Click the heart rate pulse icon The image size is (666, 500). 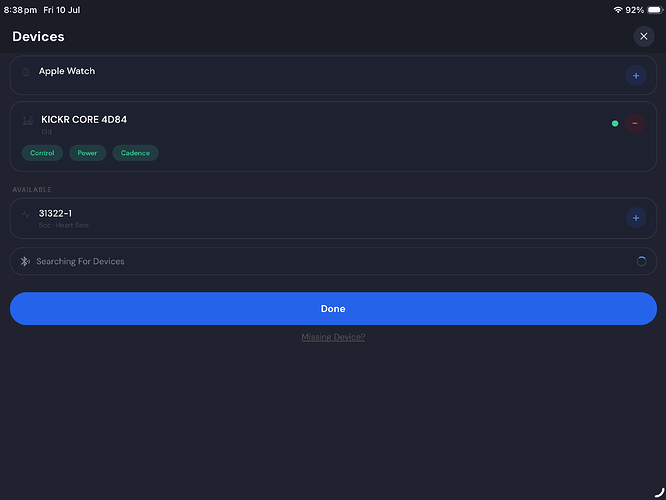pos(26,215)
